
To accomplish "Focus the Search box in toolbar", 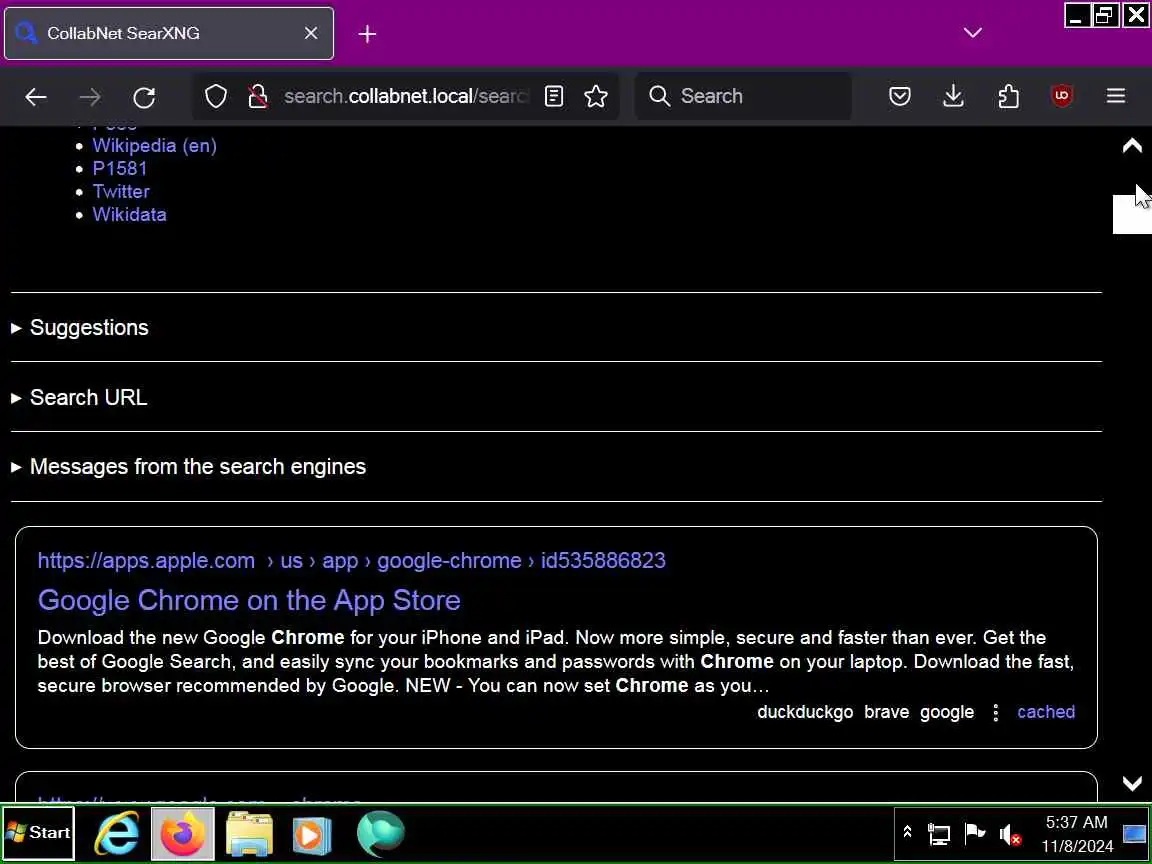I will point(744,96).
